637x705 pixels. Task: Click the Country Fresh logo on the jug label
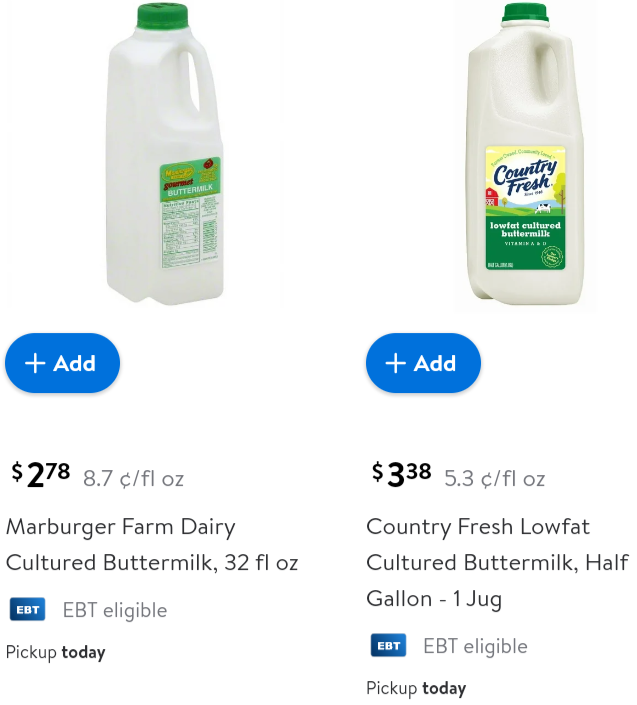pos(525,176)
